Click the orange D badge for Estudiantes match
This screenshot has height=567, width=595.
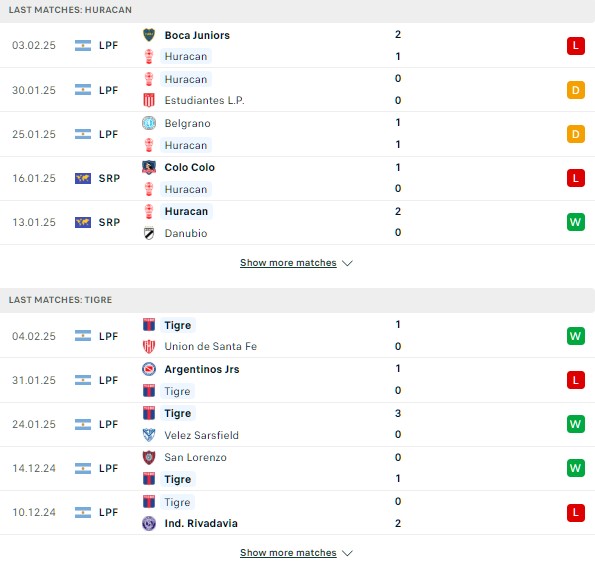[576, 90]
